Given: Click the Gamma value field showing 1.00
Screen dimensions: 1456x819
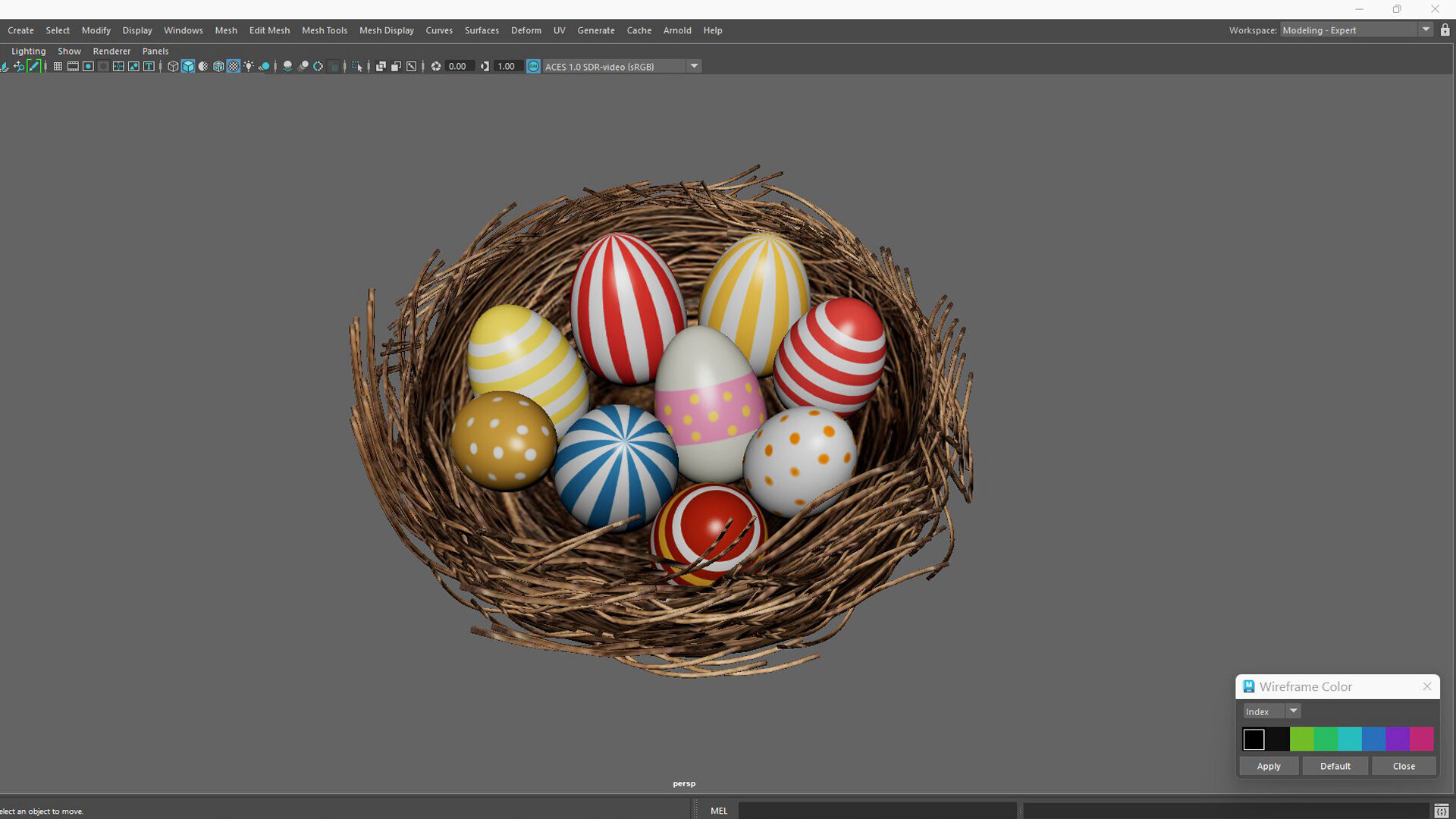Looking at the screenshot, I should point(508,66).
